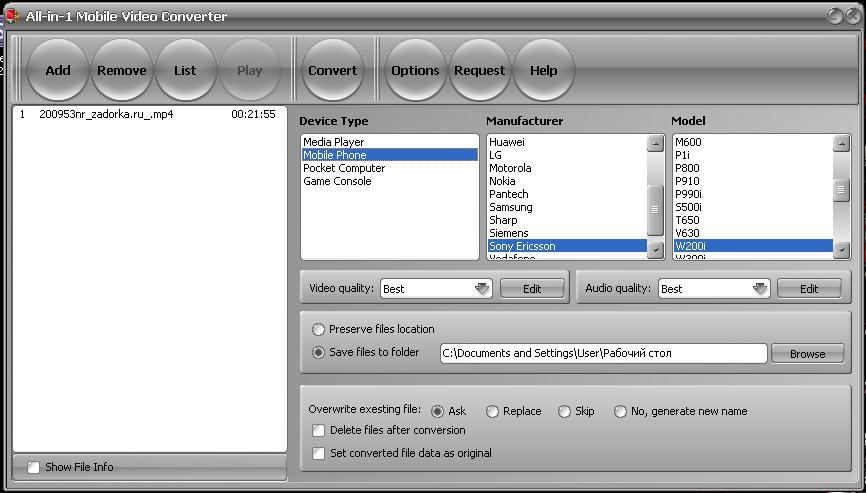866x493 pixels.
Task: Choose No, generate new name option
Action: (x=620, y=411)
